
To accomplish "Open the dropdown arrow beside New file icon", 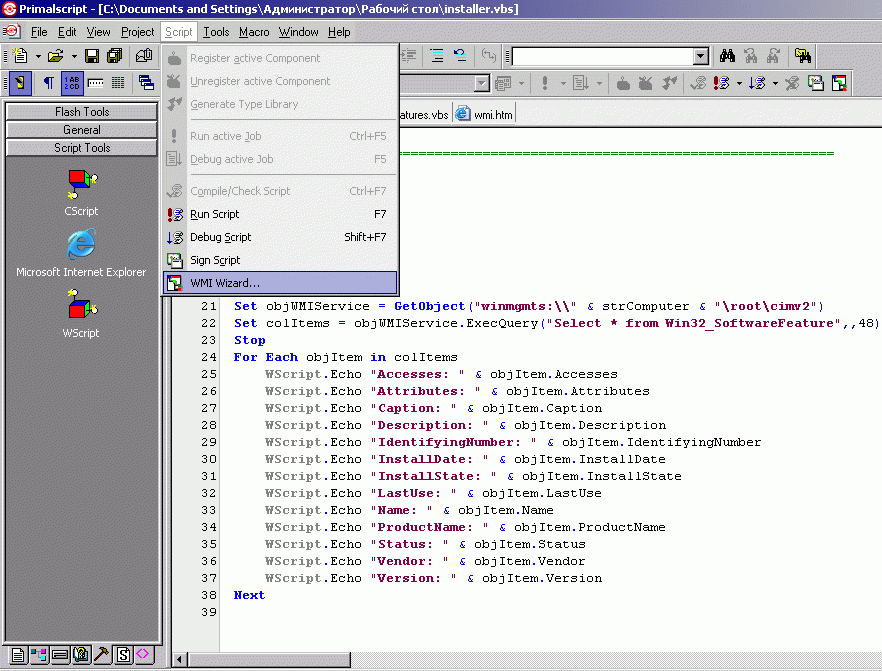I will pos(38,57).
